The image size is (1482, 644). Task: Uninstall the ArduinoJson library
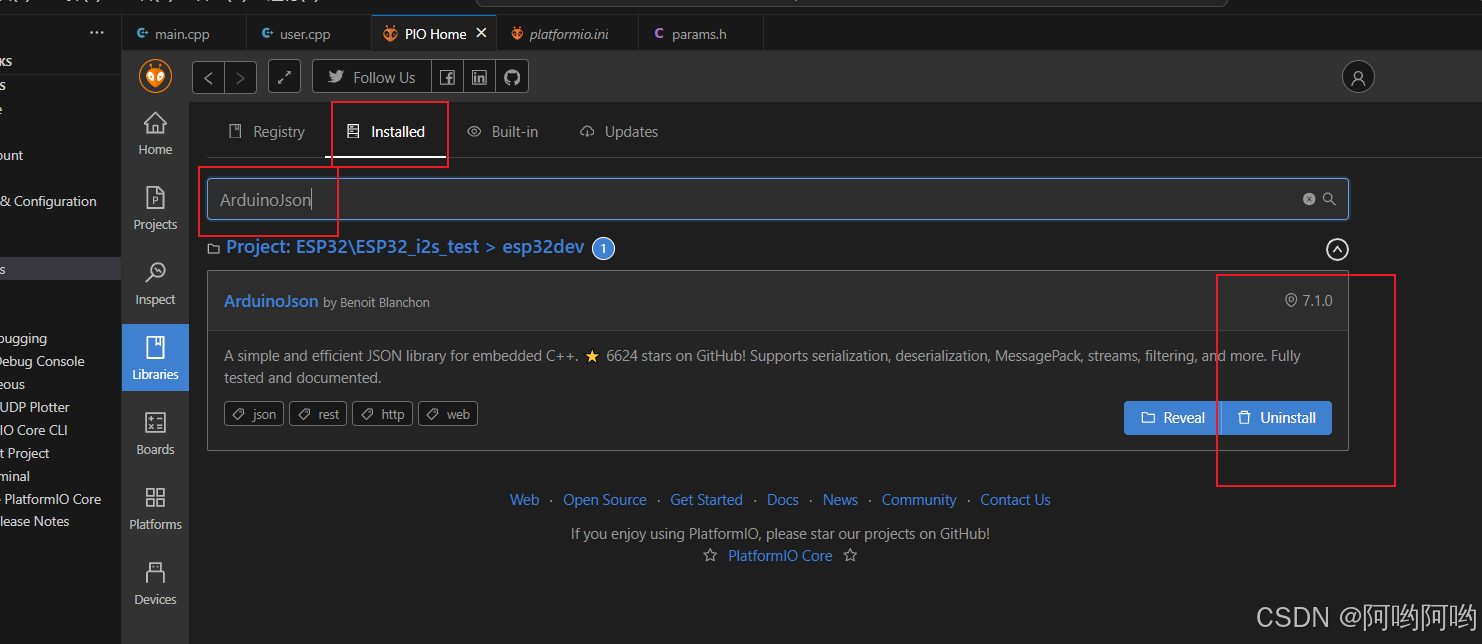tap(1277, 418)
